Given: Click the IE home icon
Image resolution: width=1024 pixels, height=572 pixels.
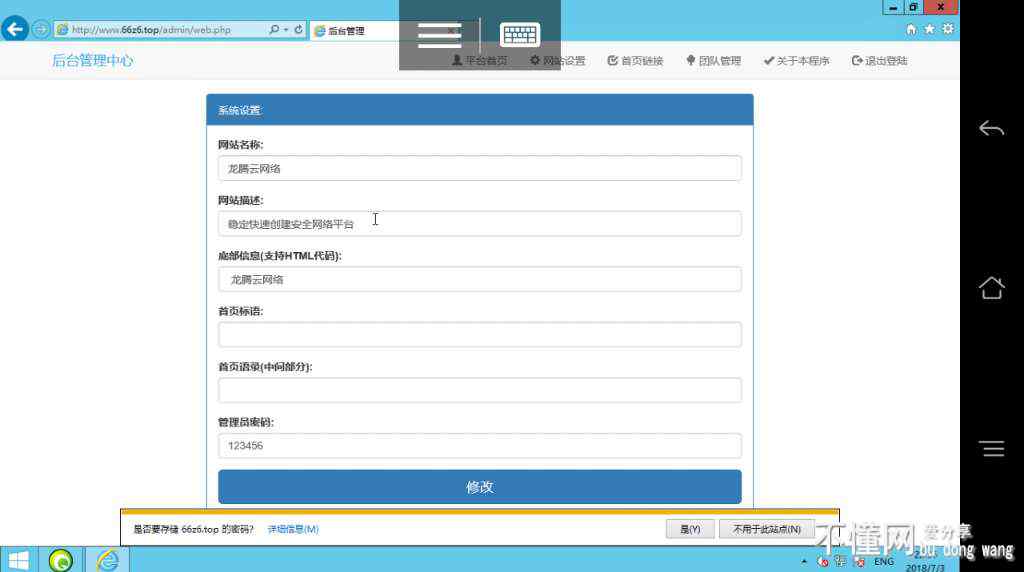Looking at the screenshot, I should click(911, 30).
